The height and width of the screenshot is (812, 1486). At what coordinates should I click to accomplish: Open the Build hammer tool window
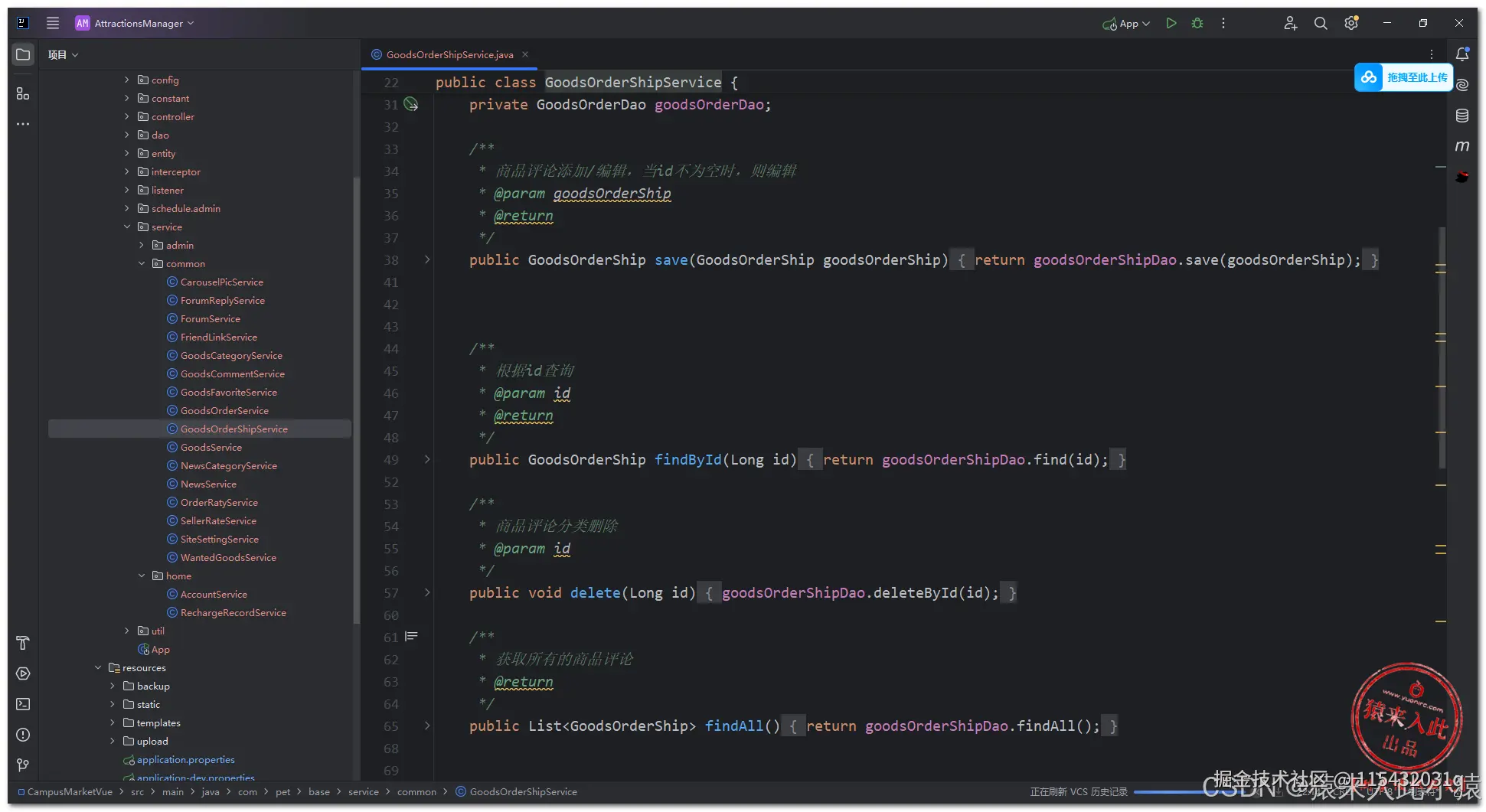pyautogui.click(x=23, y=643)
